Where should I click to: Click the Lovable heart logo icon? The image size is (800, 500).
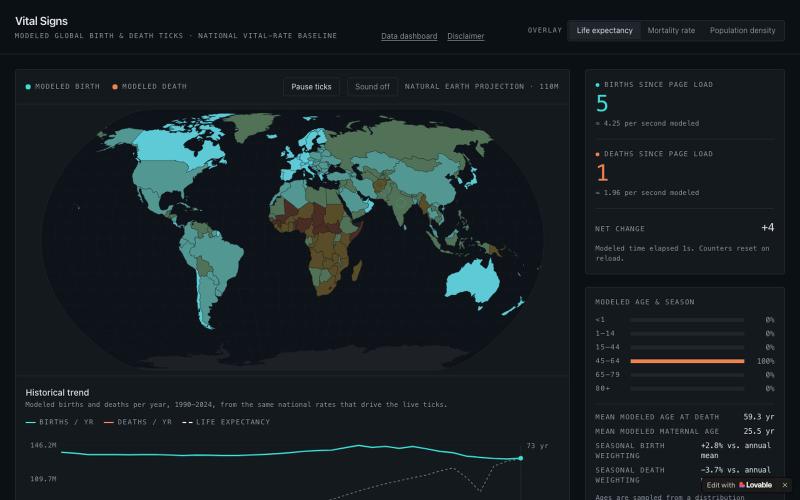742,485
